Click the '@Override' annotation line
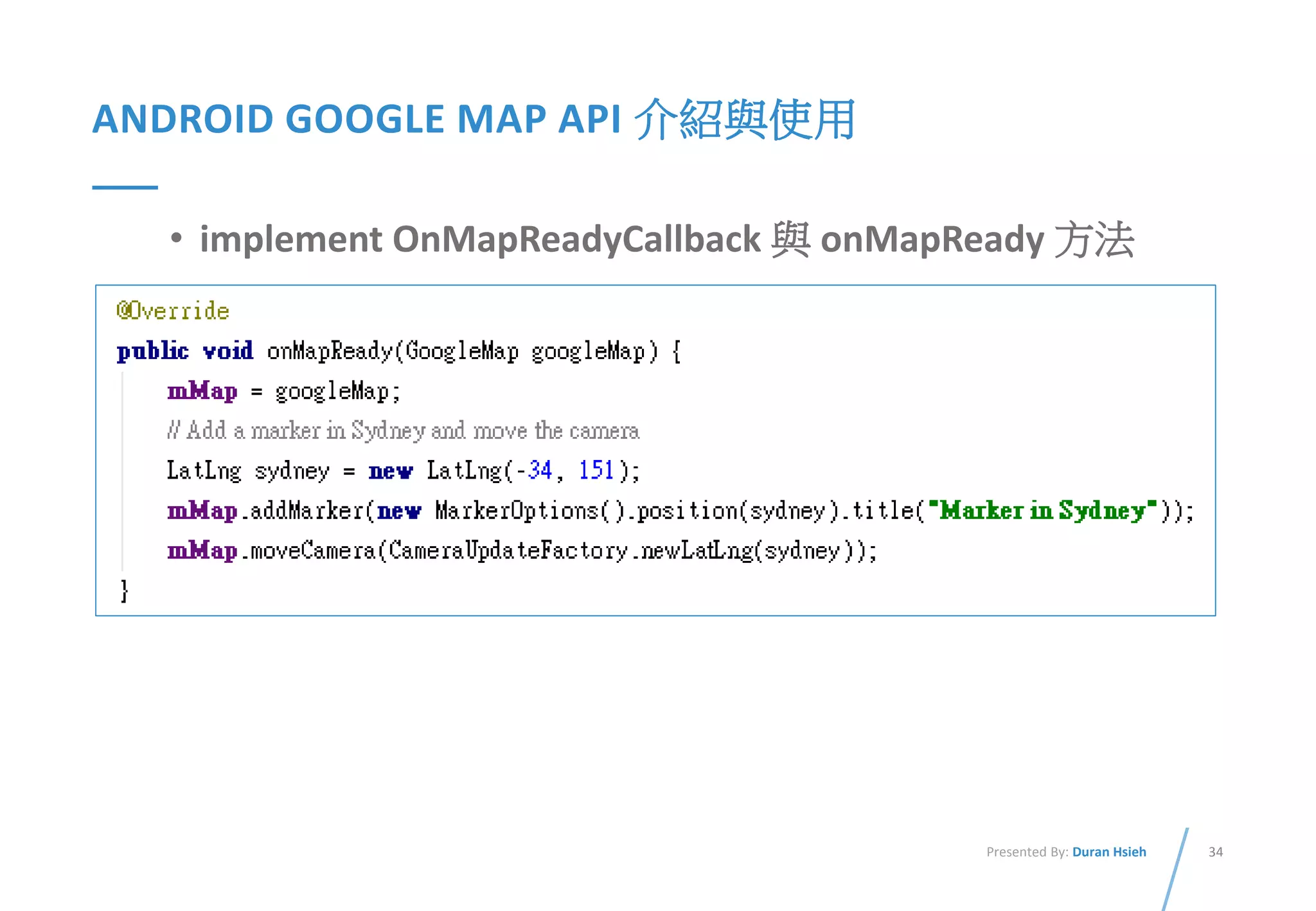The image size is (1316, 911). coord(173,311)
